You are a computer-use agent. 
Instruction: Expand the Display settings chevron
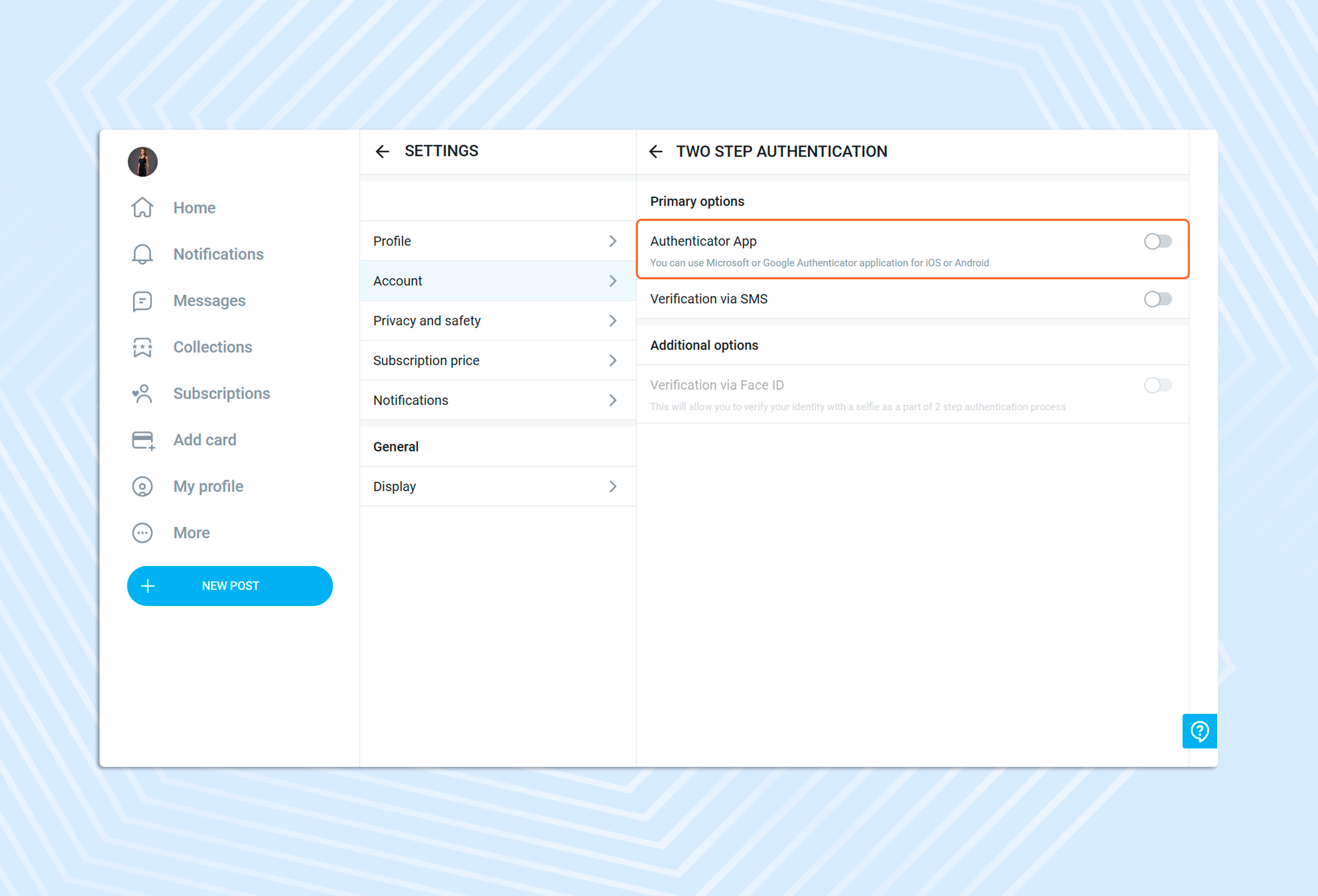point(613,486)
